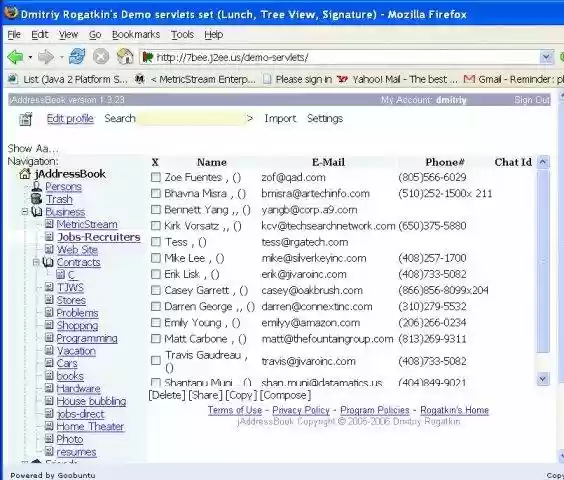Image resolution: width=564 pixels, height=480 pixels.
Task: Click the Gmail bookmark icon
Action: (469, 79)
